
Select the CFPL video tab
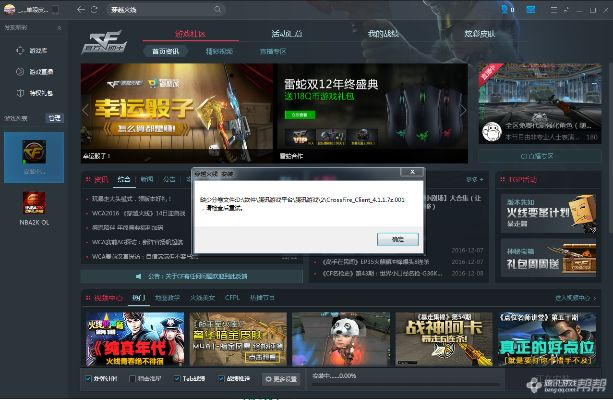pos(232,298)
